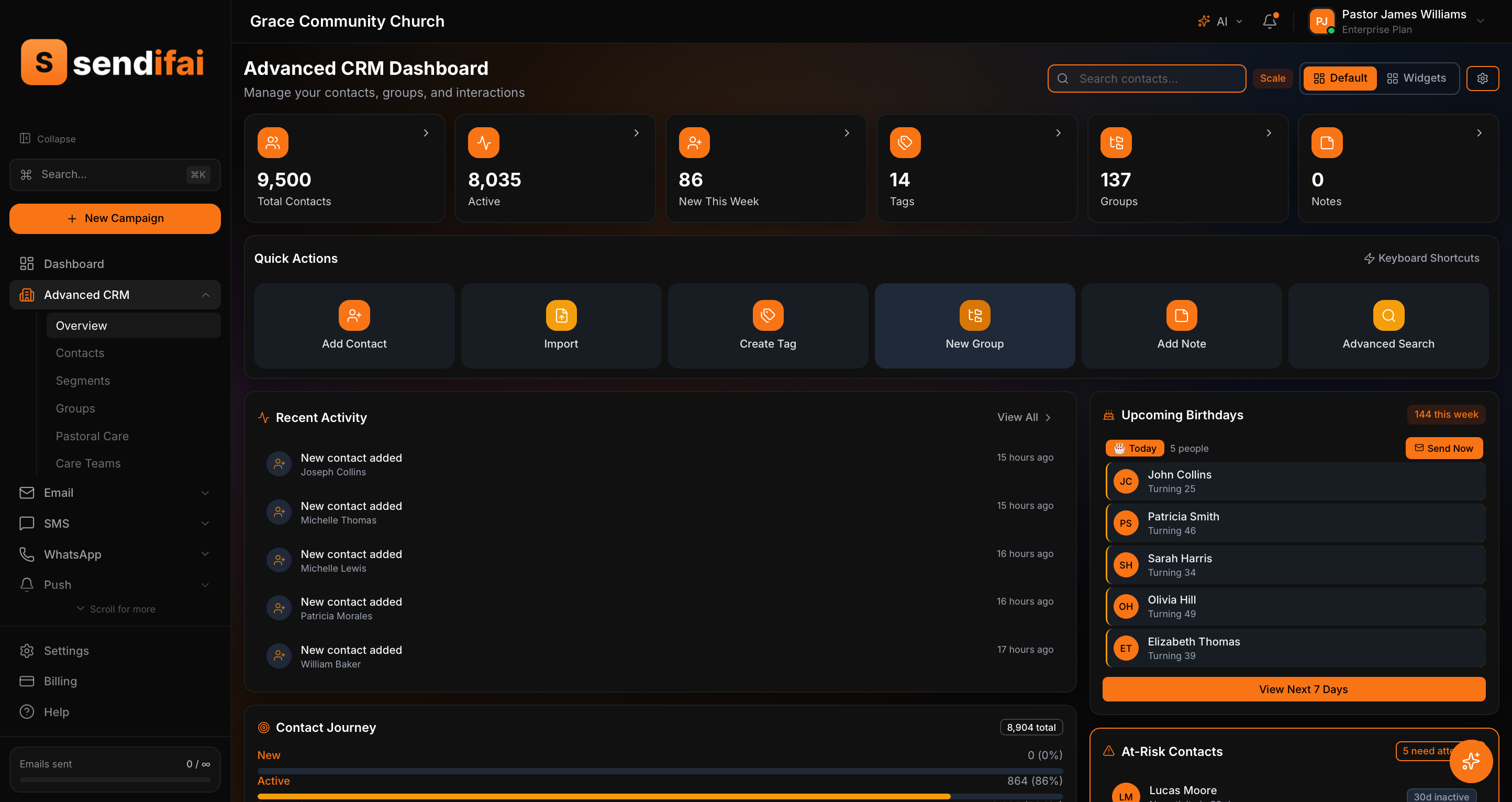Click the Advanced Search magnifier icon
1512x802 pixels.
1388,315
